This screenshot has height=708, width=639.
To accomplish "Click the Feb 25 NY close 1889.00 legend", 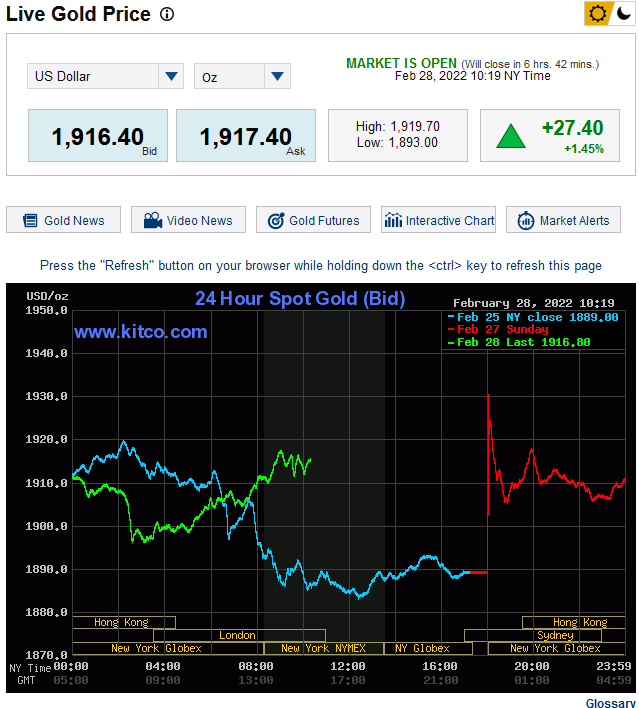I will tap(533, 317).
